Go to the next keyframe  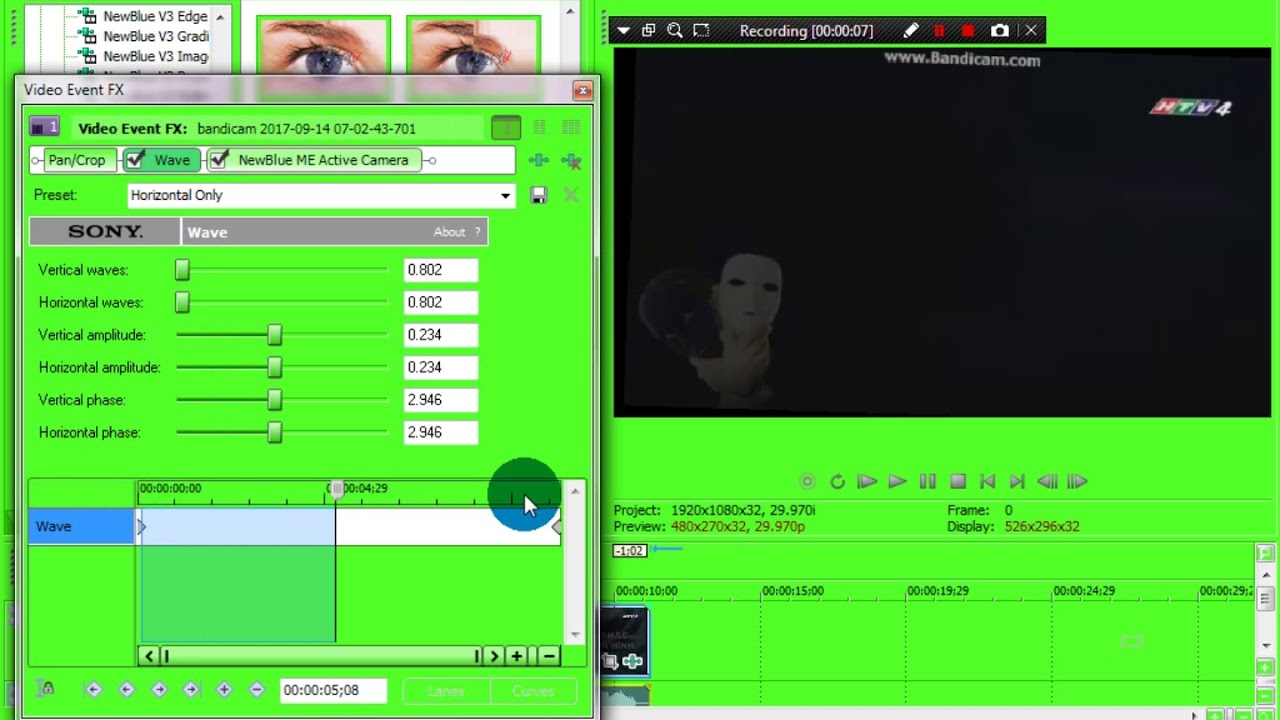pos(159,689)
